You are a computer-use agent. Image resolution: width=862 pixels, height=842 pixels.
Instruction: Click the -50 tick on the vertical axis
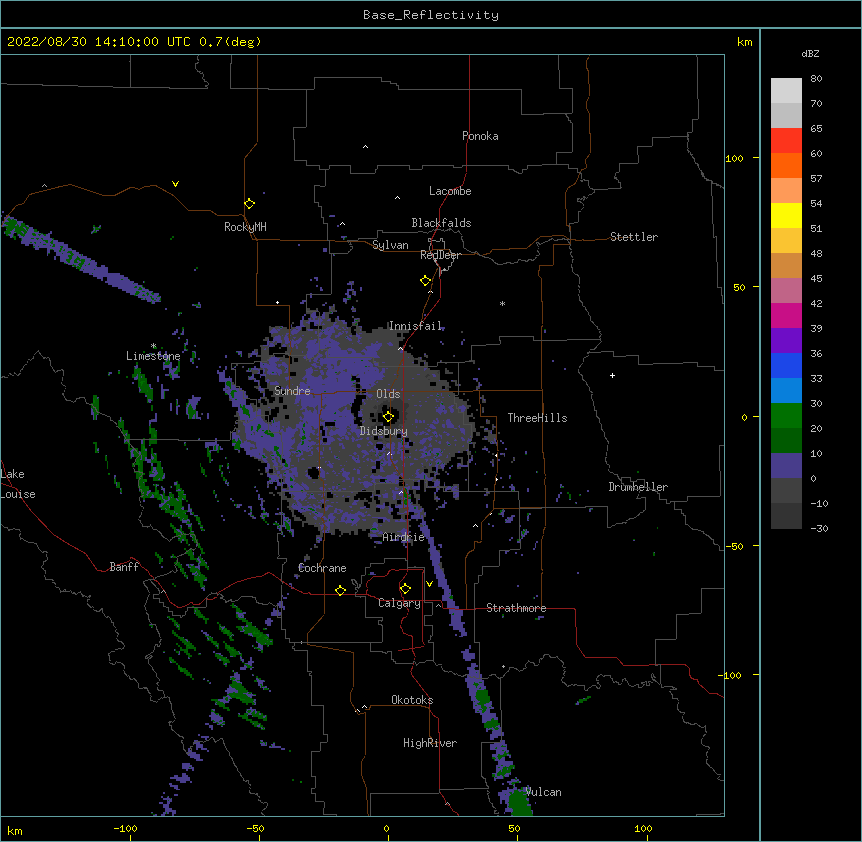(x=734, y=546)
